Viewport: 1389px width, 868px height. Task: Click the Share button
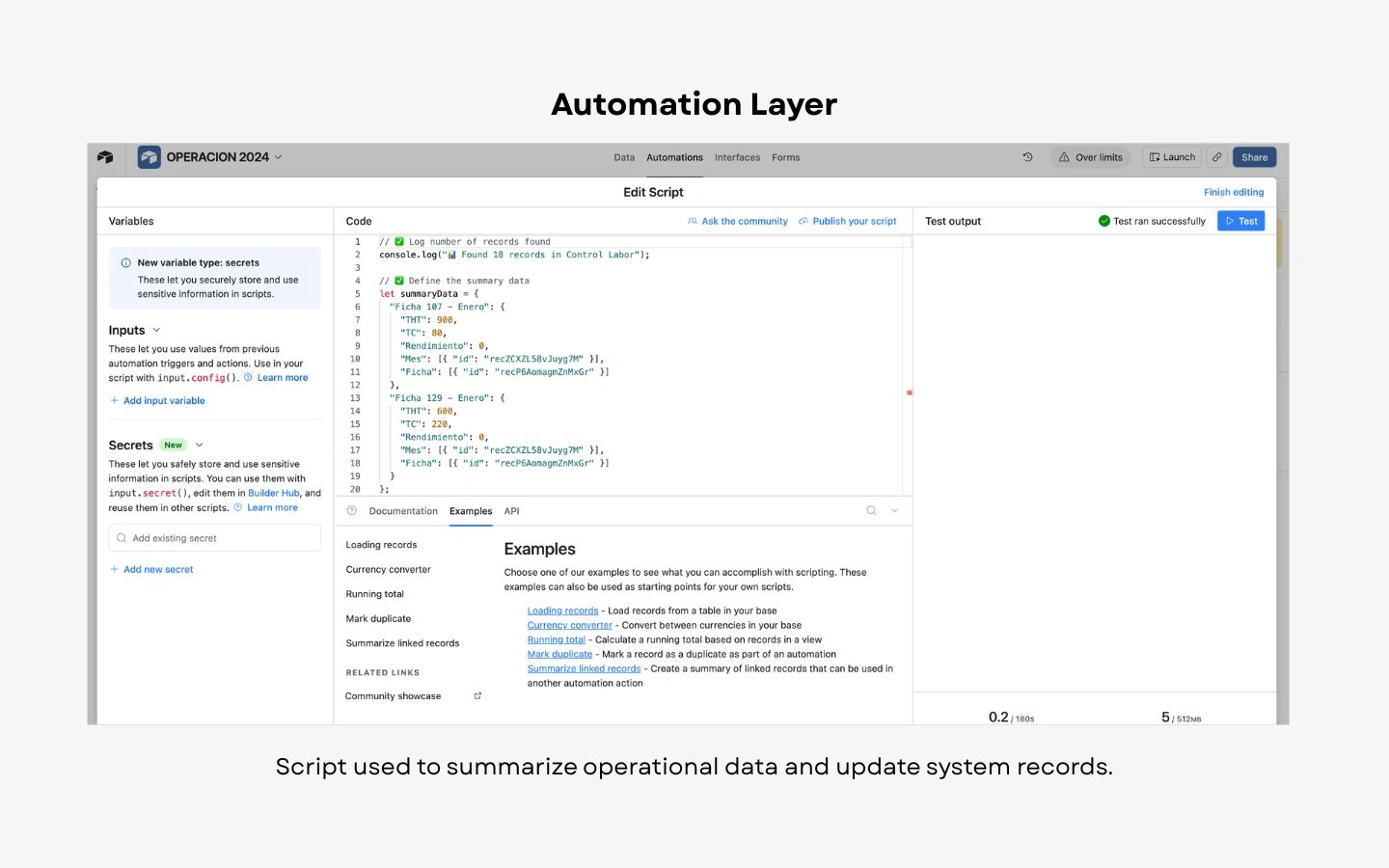[1254, 157]
